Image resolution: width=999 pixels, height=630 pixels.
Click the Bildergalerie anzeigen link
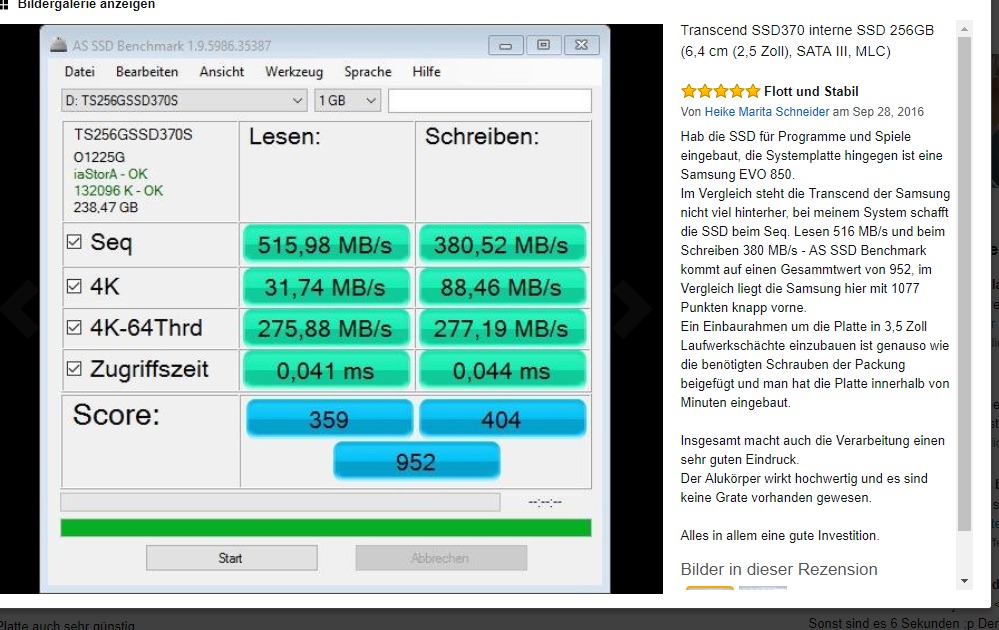(86, 4)
